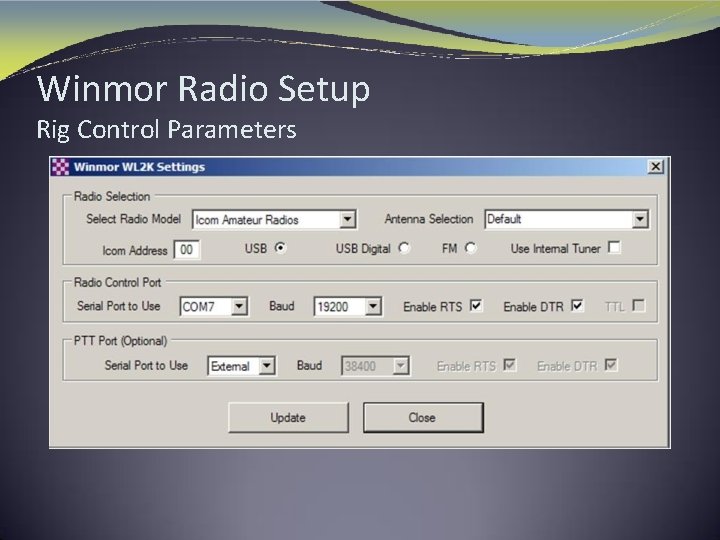Click the Radio Selection group label

[x=112, y=197]
